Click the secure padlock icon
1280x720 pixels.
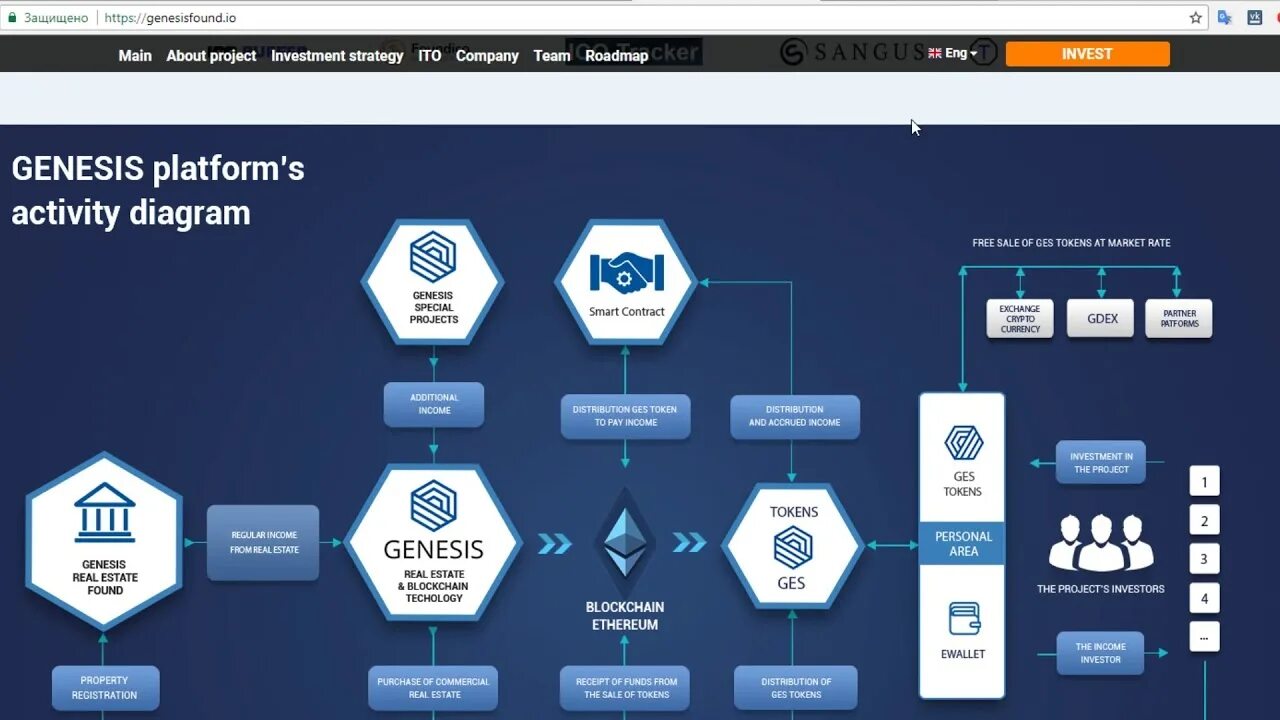tap(13, 18)
